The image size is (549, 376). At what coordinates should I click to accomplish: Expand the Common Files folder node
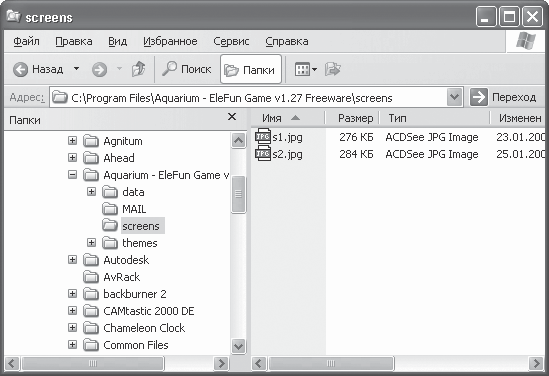(x=72, y=344)
